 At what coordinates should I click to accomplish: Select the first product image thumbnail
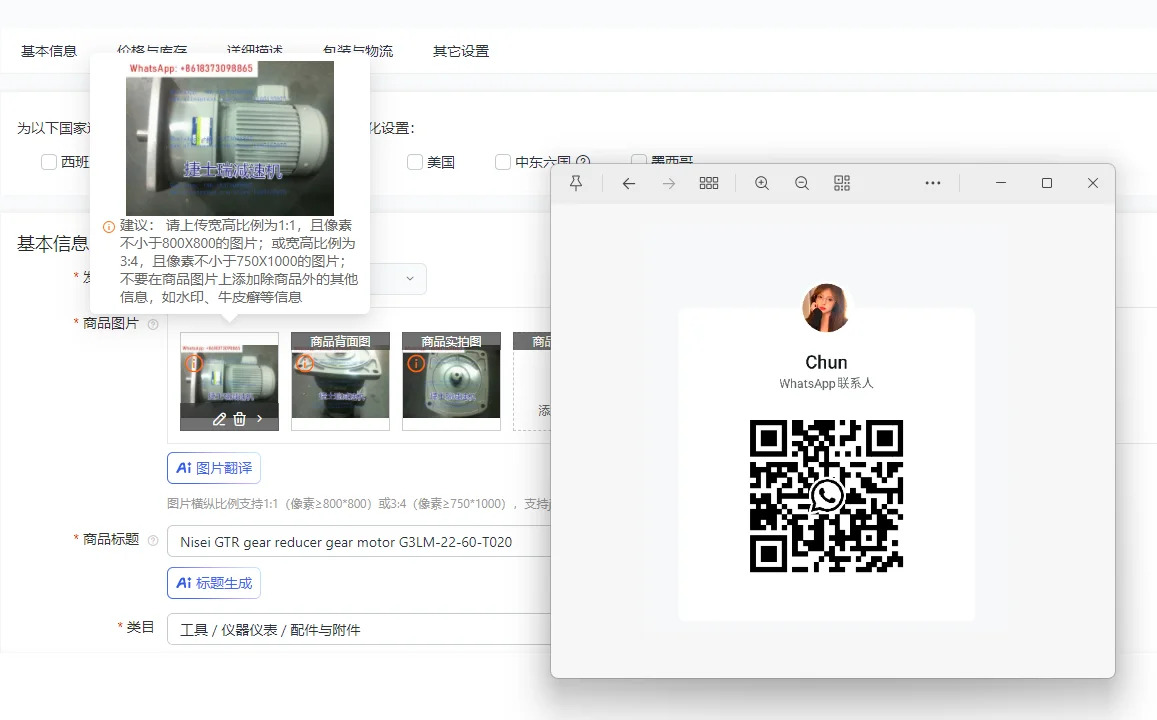point(229,381)
